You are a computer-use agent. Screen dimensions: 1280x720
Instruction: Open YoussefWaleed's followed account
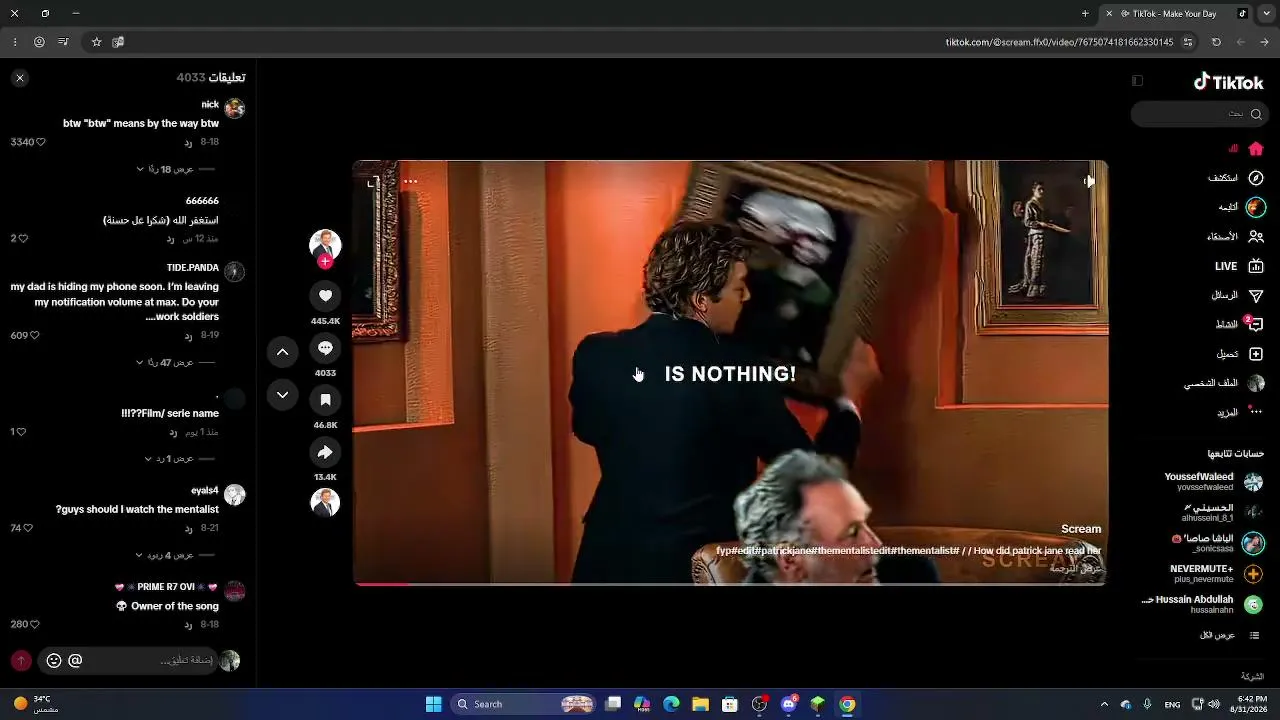[1213, 481]
